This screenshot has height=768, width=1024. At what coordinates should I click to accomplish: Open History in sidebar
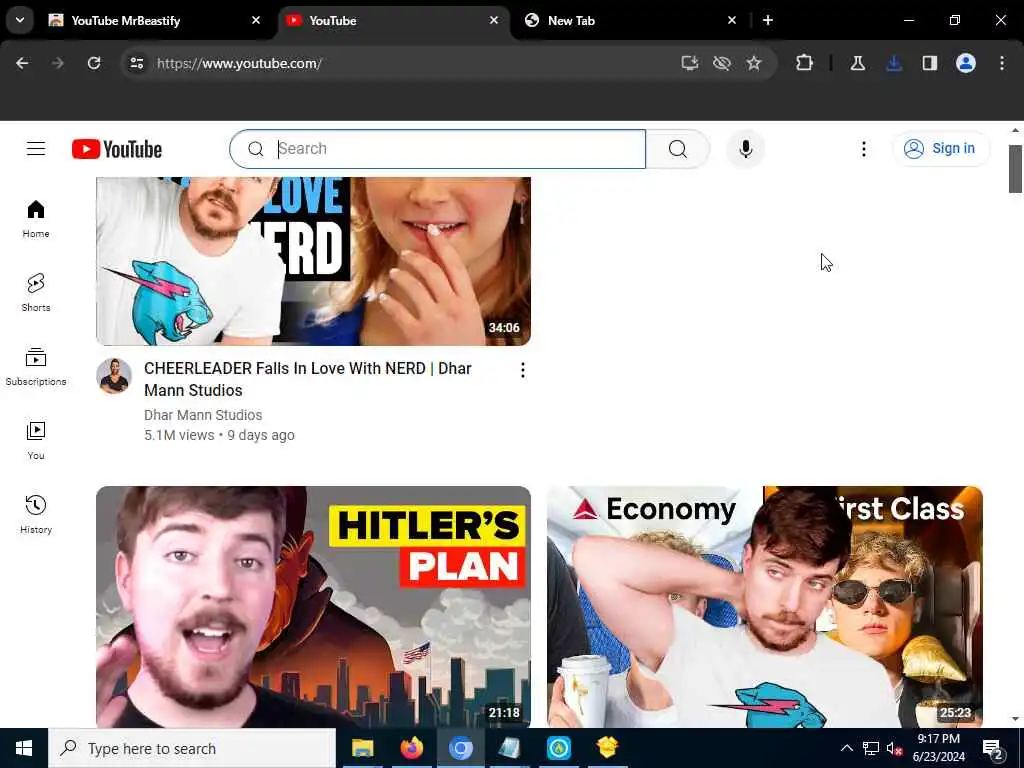[x=36, y=515]
